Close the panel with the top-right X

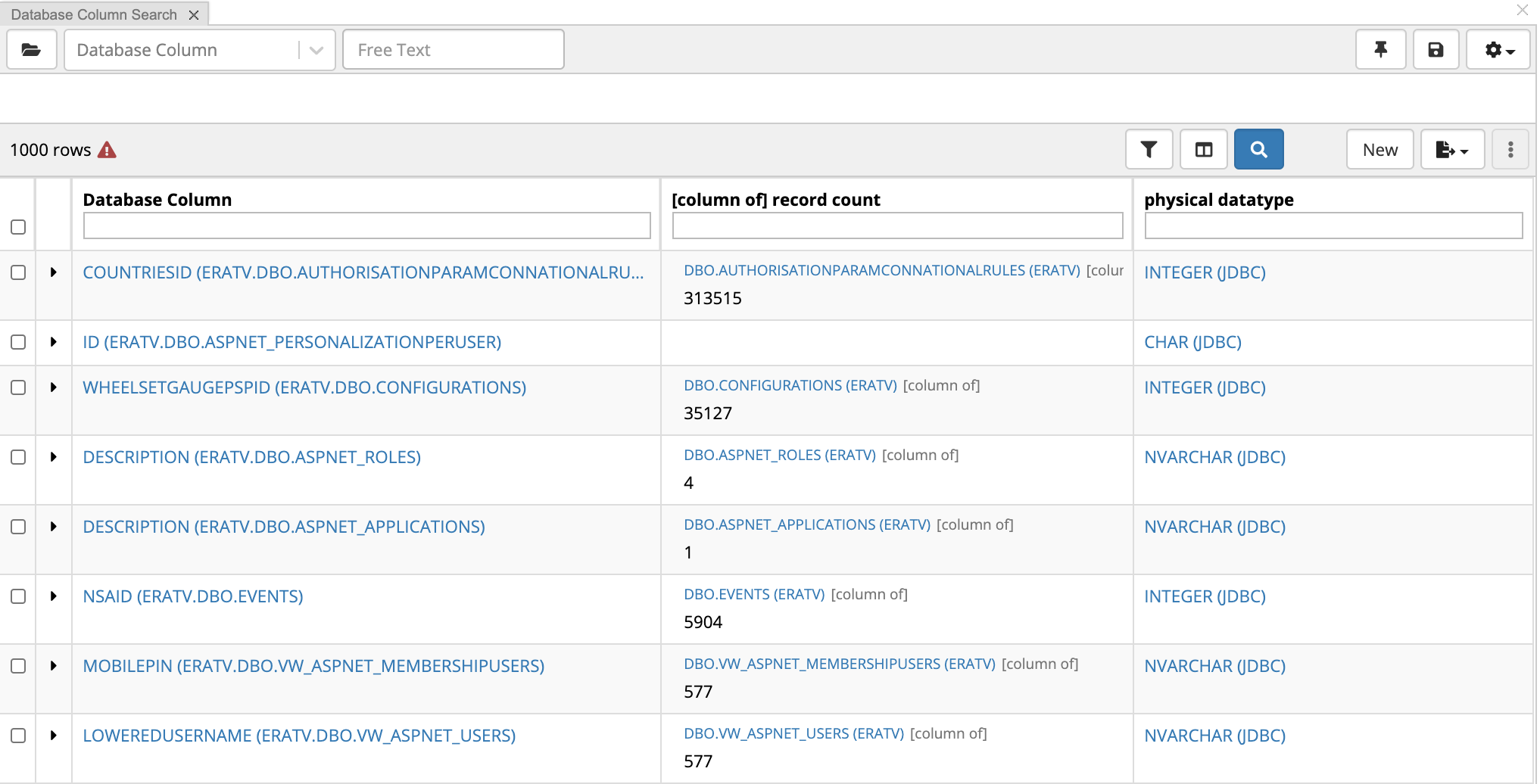tap(1523, 10)
